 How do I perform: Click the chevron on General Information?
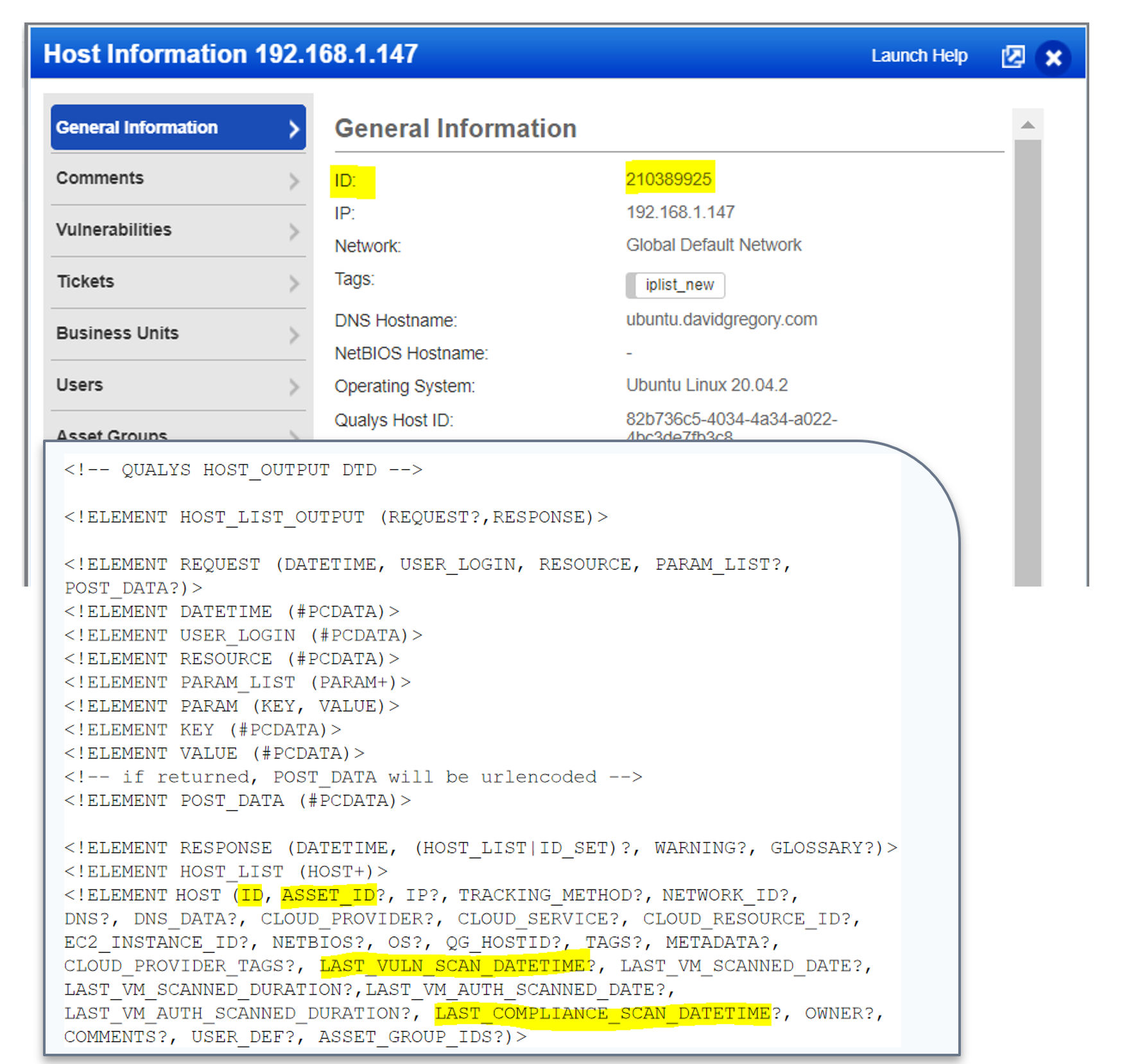(294, 129)
